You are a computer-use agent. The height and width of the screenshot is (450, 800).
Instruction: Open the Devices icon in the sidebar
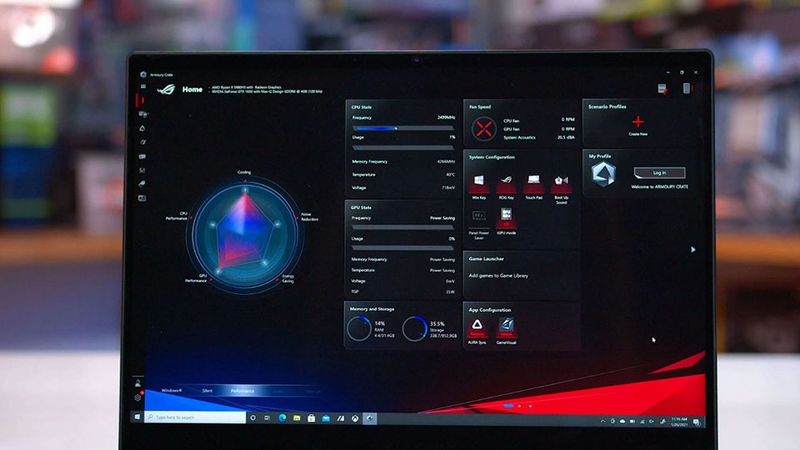tap(143, 114)
